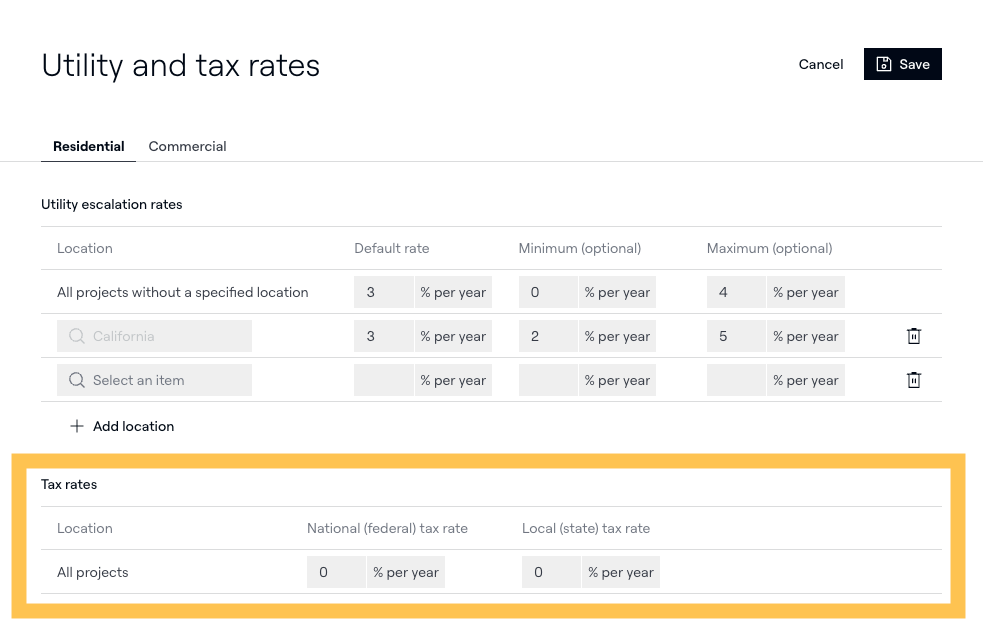Edit the National (federal) tax rate field
This screenshot has width=983, height=642.
(x=336, y=572)
